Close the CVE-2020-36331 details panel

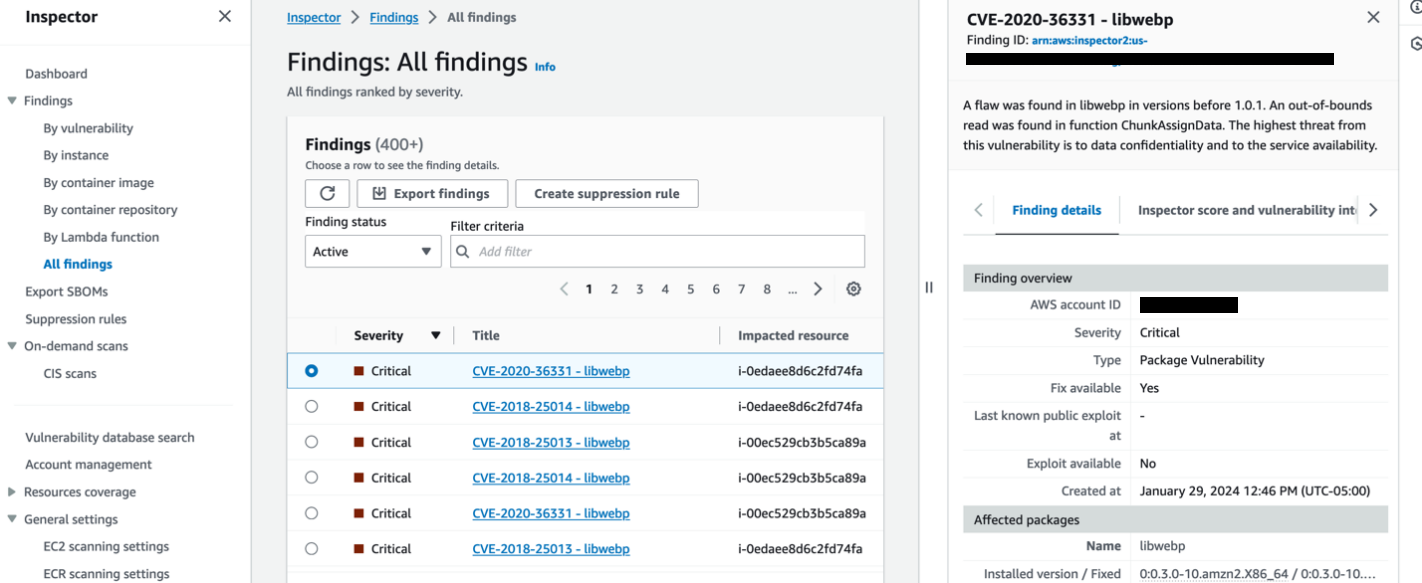coord(1374,17)
